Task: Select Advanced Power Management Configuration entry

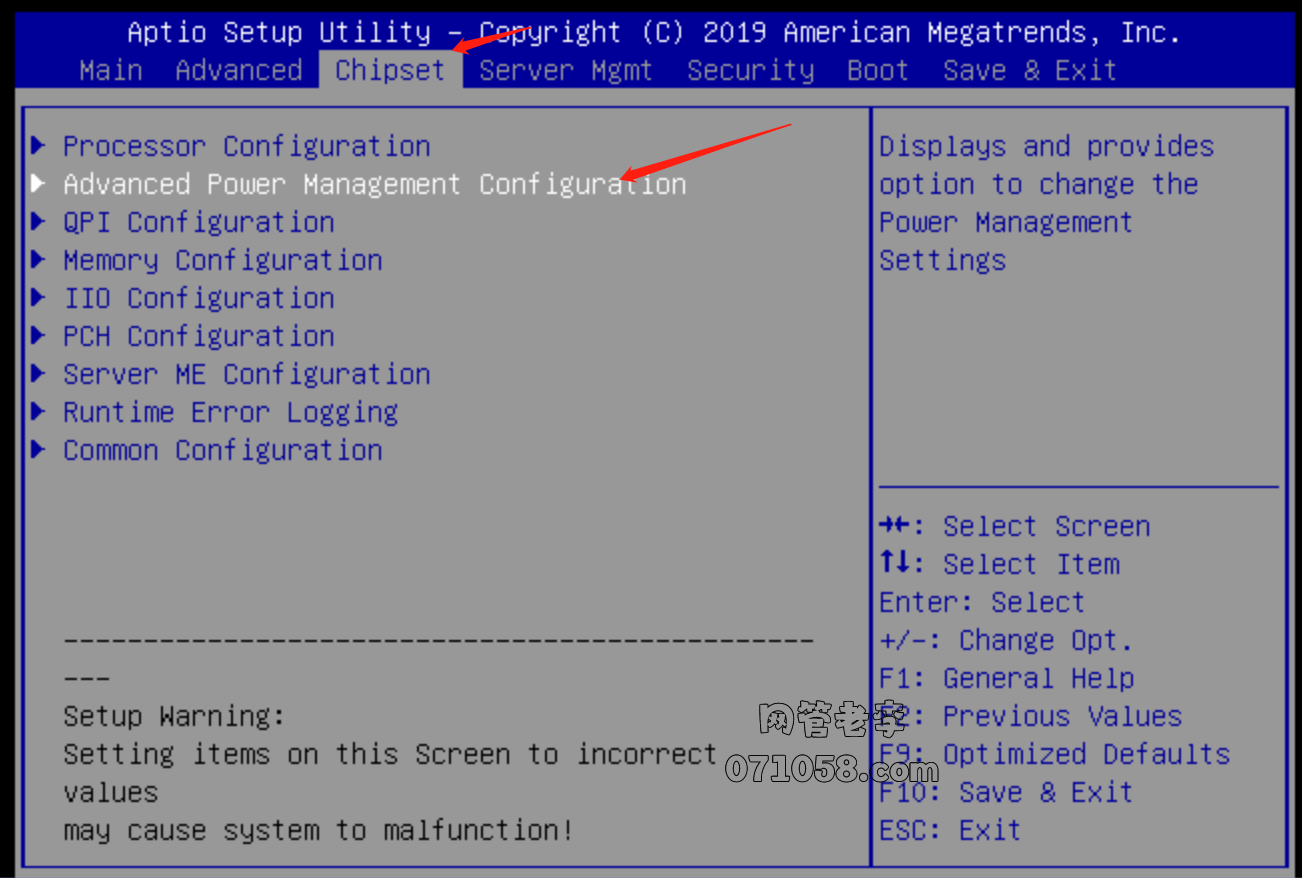Action: click(374, 185)
